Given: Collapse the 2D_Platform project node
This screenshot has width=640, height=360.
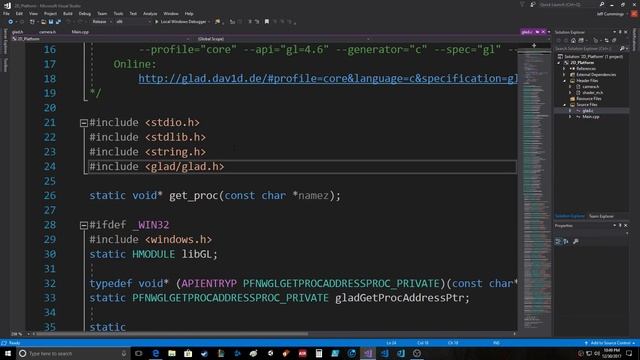Looking at the screenshot, I should [x=559, y=63].
